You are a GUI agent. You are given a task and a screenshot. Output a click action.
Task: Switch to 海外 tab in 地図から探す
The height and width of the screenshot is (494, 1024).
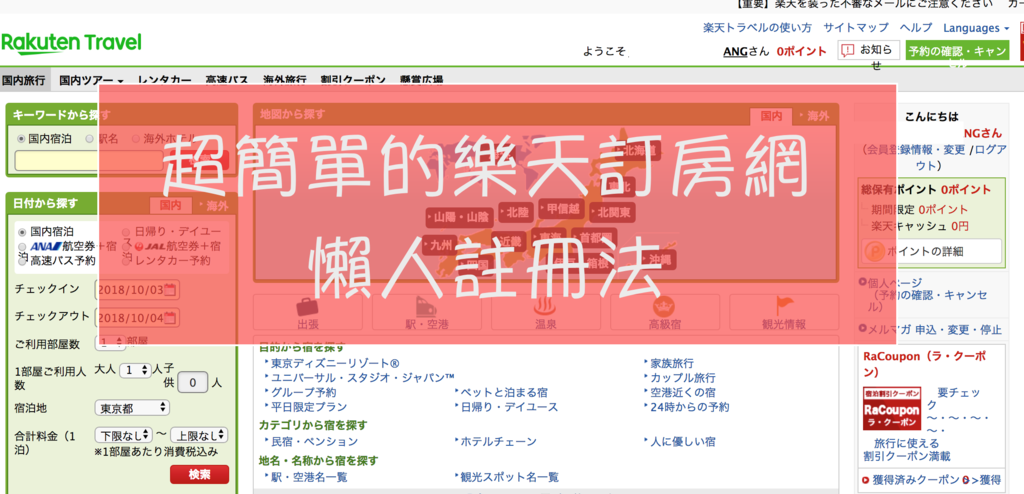tap(814, 116)
